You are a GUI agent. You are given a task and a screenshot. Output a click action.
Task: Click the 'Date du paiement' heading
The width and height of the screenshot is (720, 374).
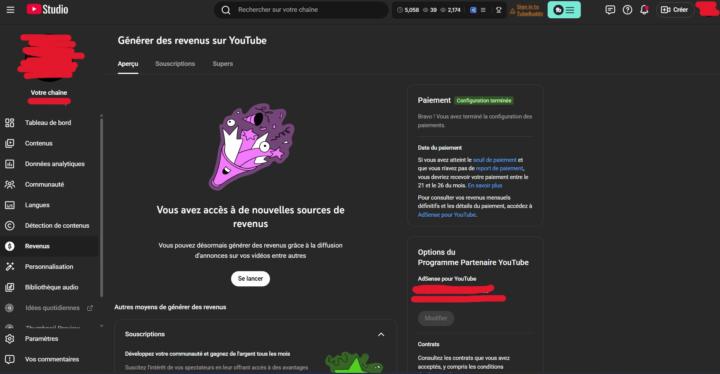439,147
